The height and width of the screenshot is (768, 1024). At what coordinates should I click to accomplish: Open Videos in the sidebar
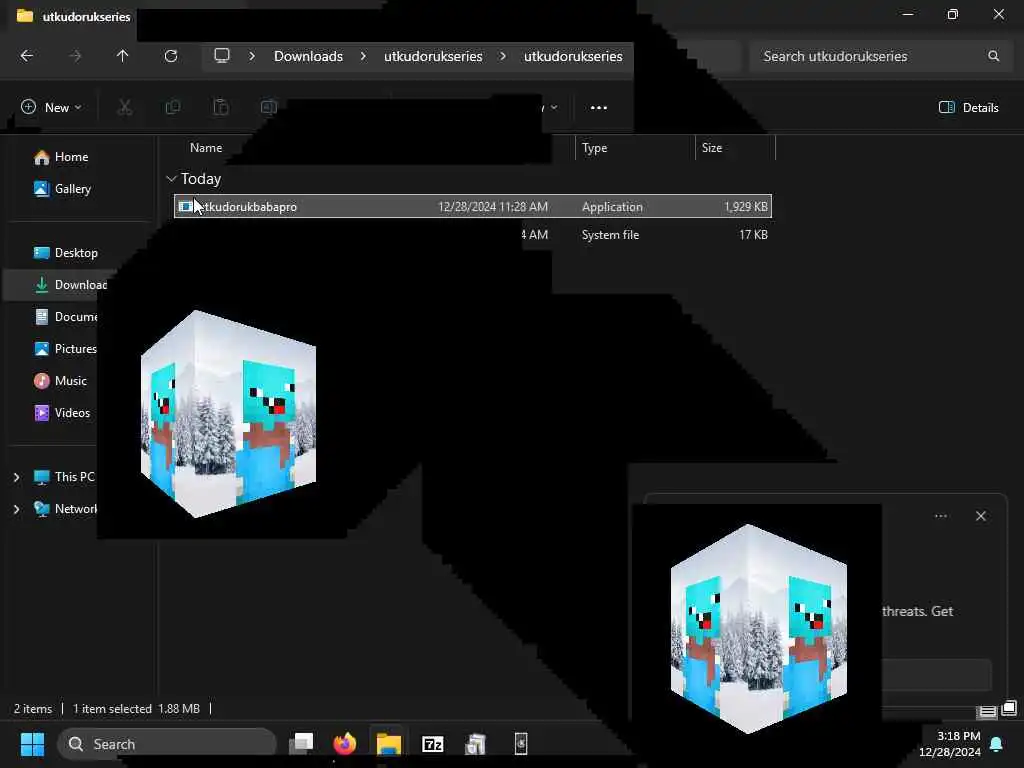(61, 413)
